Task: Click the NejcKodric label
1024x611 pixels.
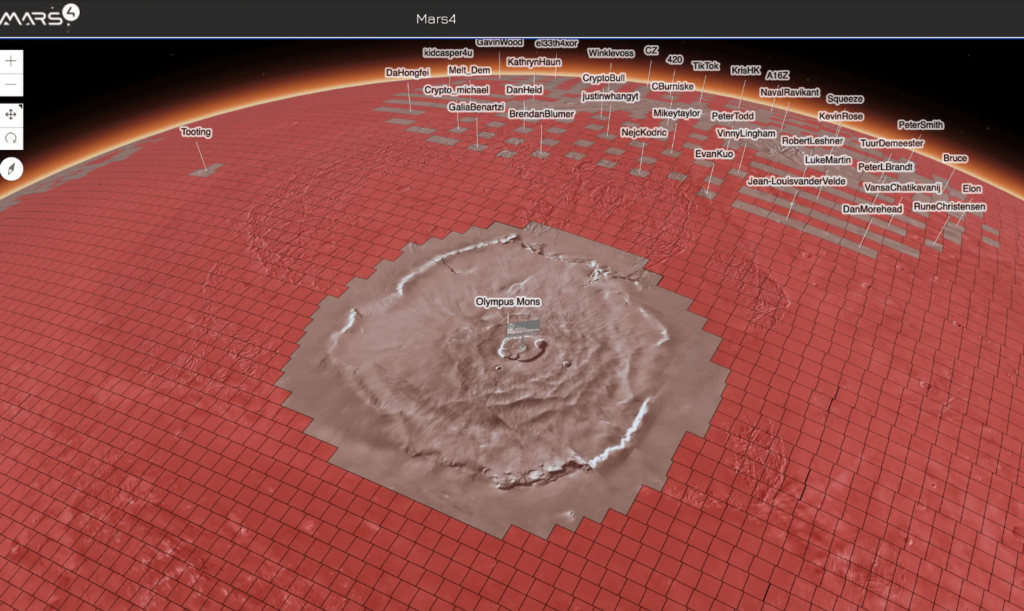Action: click(x=644, y=132)
